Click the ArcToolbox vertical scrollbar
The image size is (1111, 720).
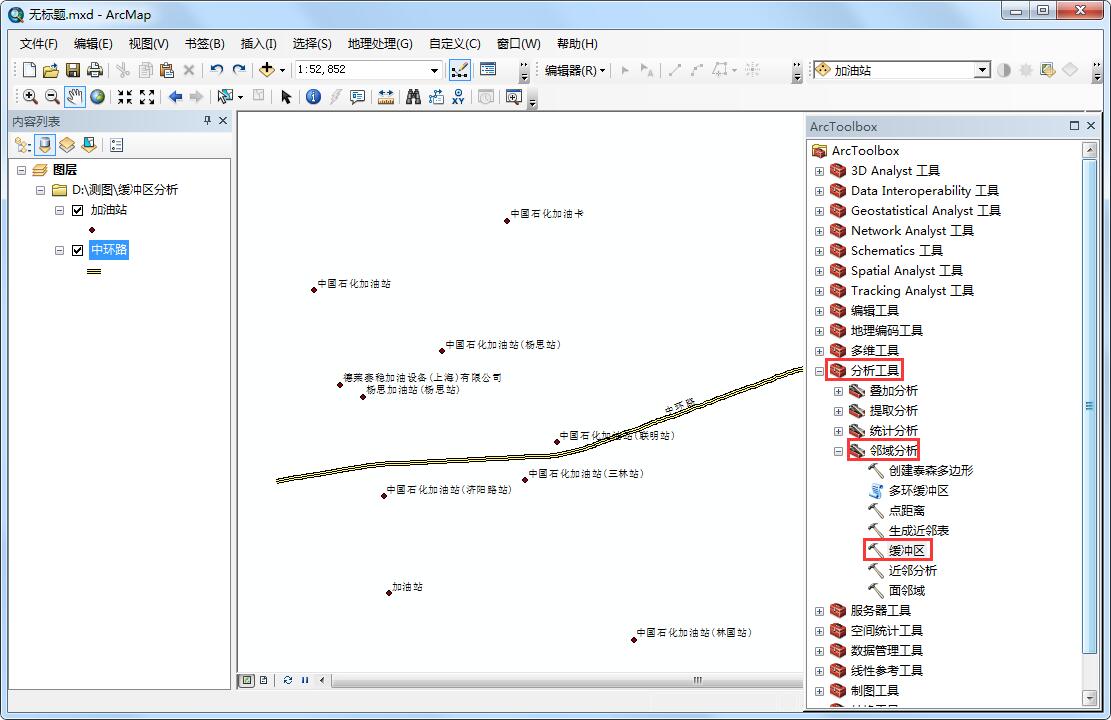tap(1090, 405)
